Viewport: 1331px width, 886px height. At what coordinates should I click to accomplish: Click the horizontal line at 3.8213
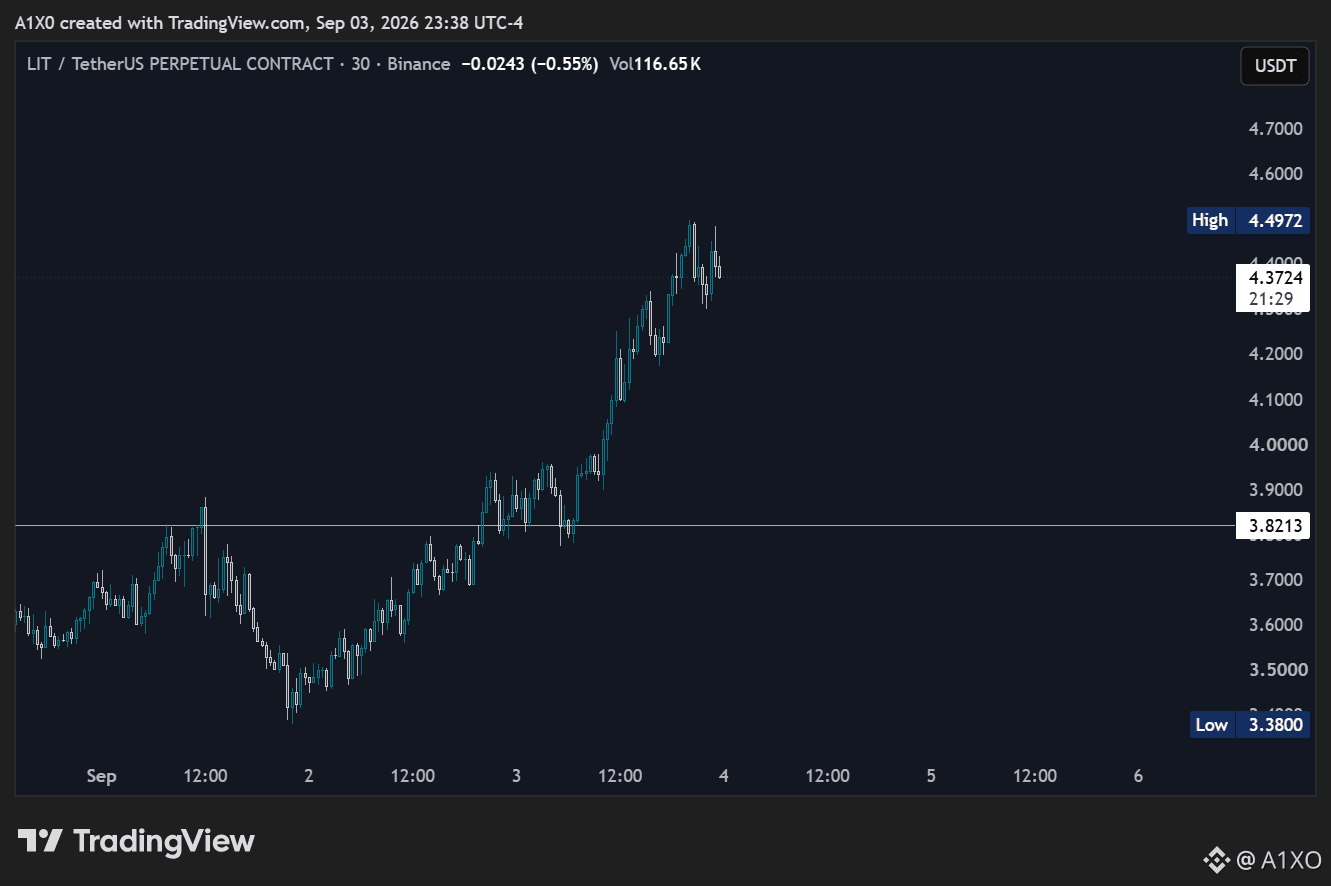625,525
